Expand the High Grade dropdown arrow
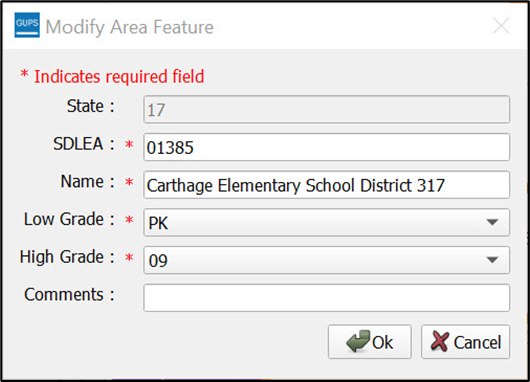The height and width of the screenshot is (382, 530). pos(492,260)
